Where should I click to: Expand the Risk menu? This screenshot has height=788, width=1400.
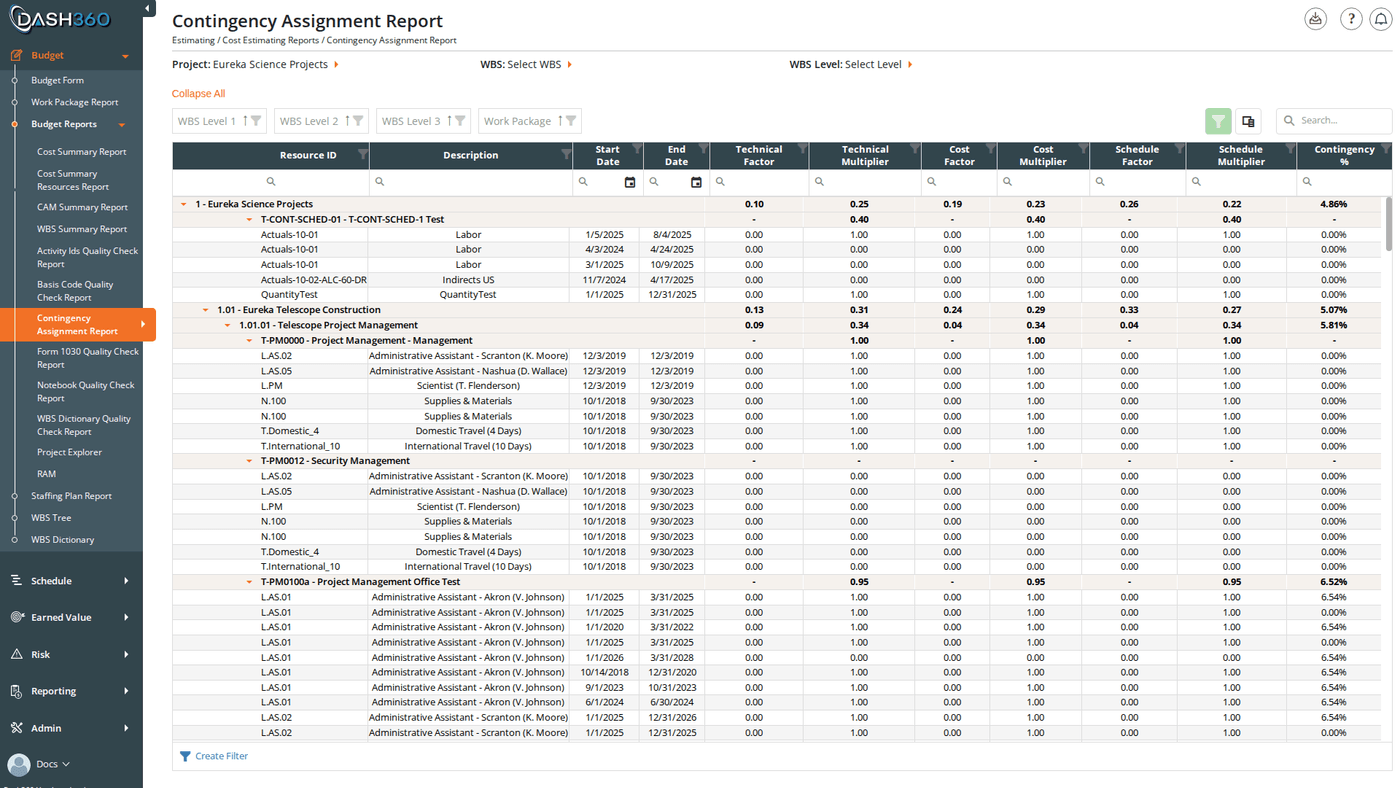click(x=126, y=655)
